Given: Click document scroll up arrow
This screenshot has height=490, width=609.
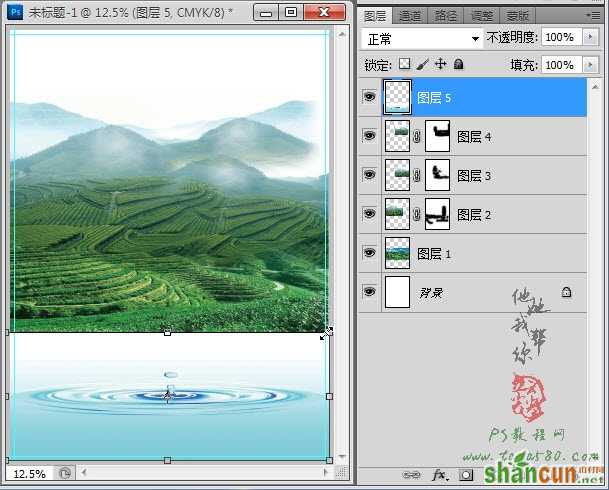Looking at the screenshot, I should coord(342,34).
